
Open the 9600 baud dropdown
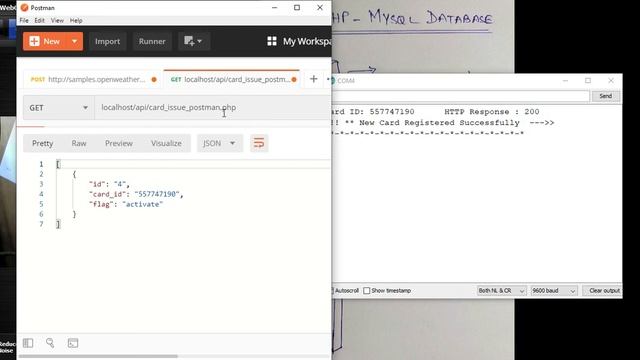[553, 291]
